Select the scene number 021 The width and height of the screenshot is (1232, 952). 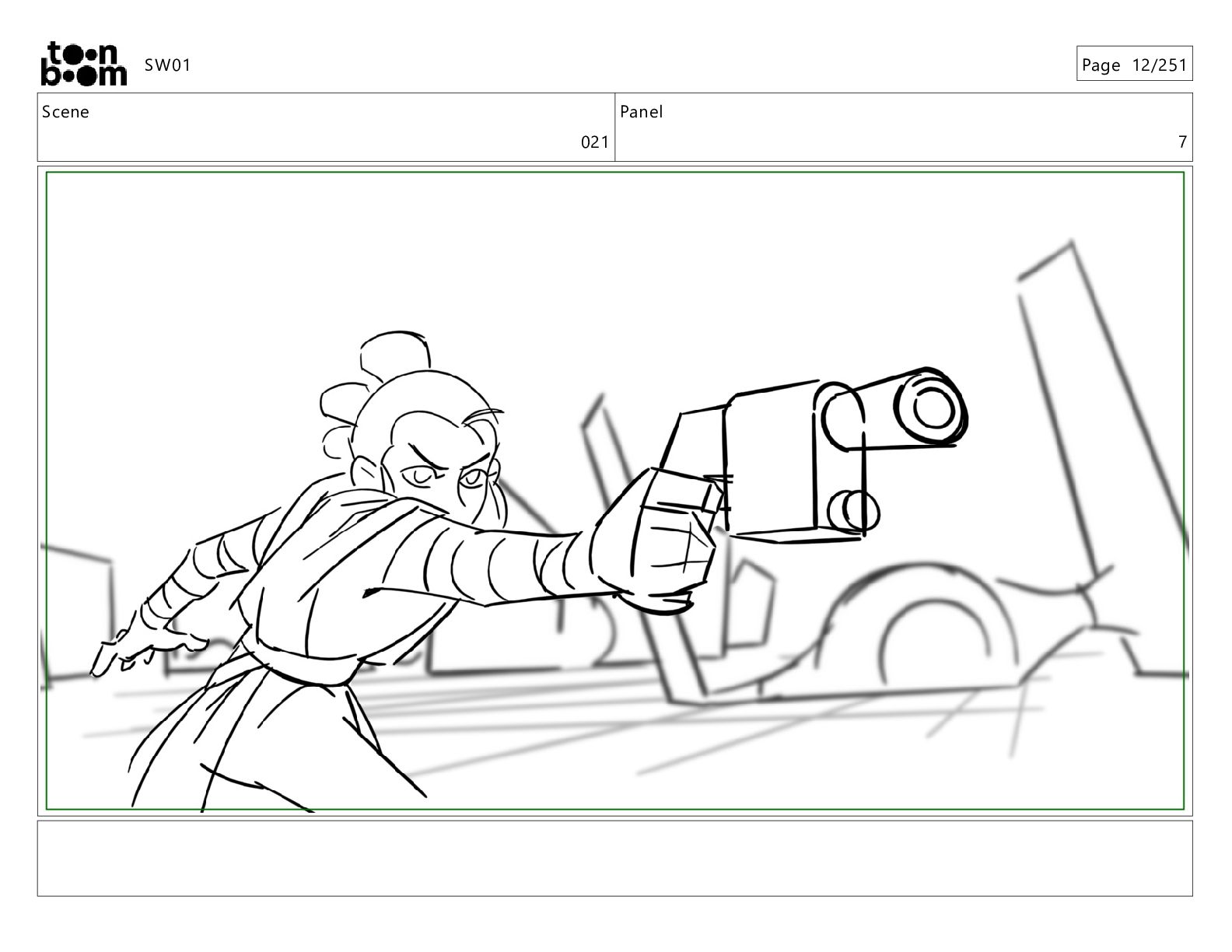tap(595, 142)
